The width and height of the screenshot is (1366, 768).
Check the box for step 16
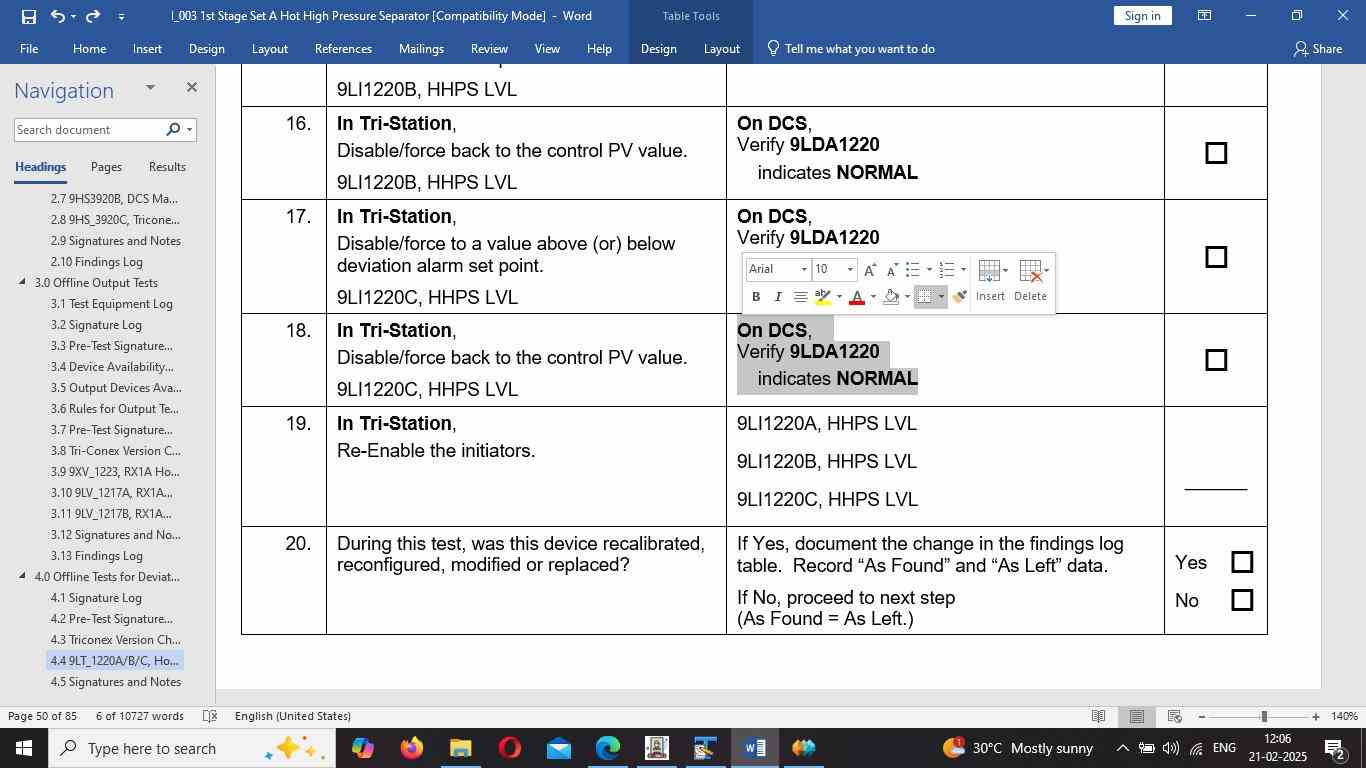coord(1215,153)
